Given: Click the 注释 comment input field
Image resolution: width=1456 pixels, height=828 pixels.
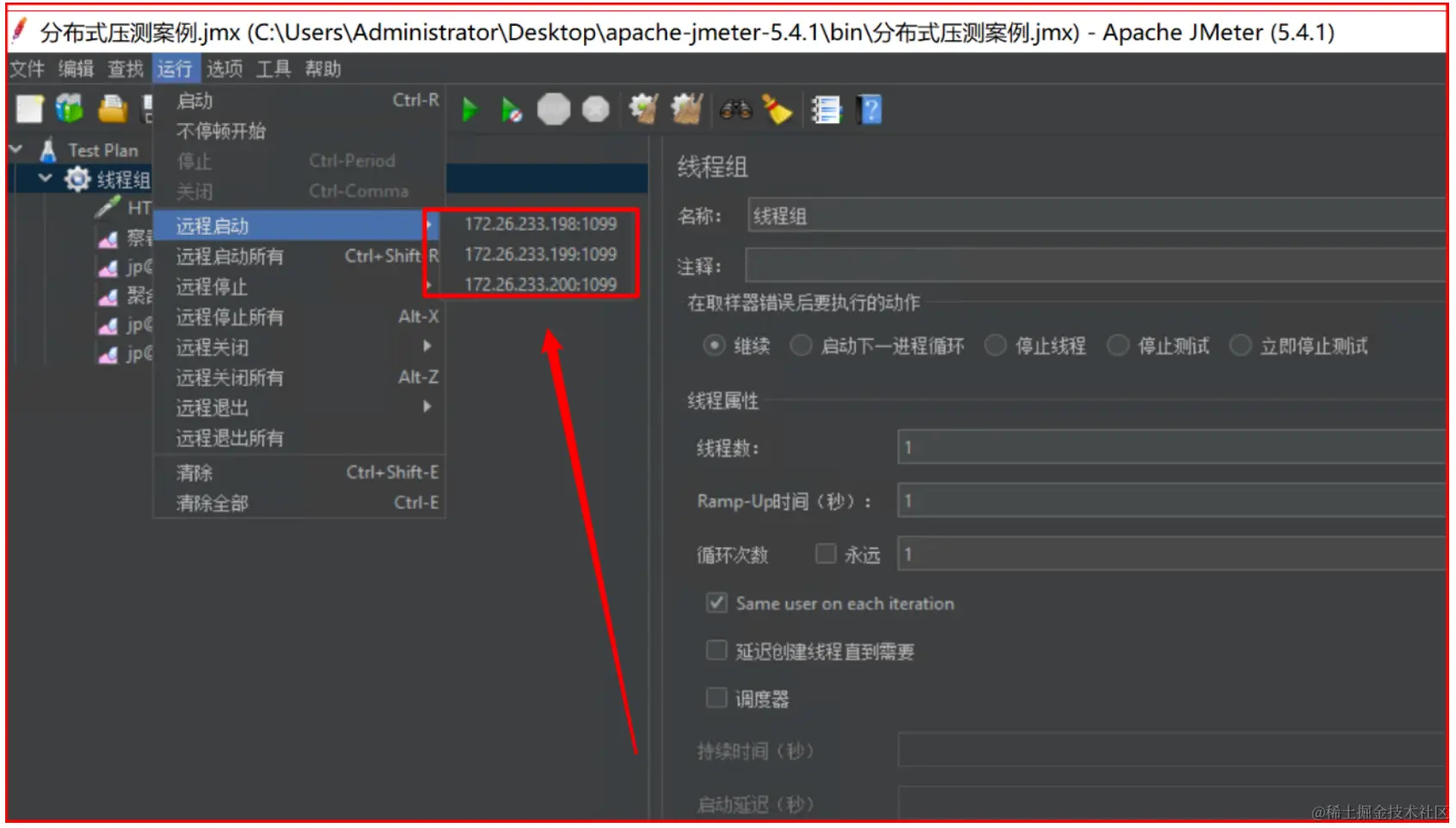Looking at the screenshot, I should tap(1096, 266).
